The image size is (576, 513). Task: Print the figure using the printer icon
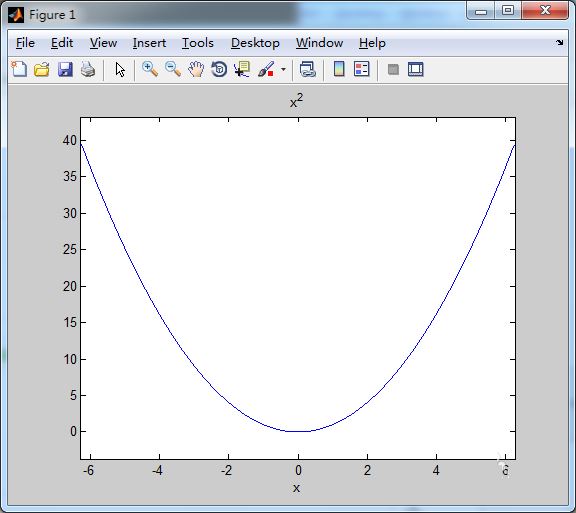click(x=88, y=69)
